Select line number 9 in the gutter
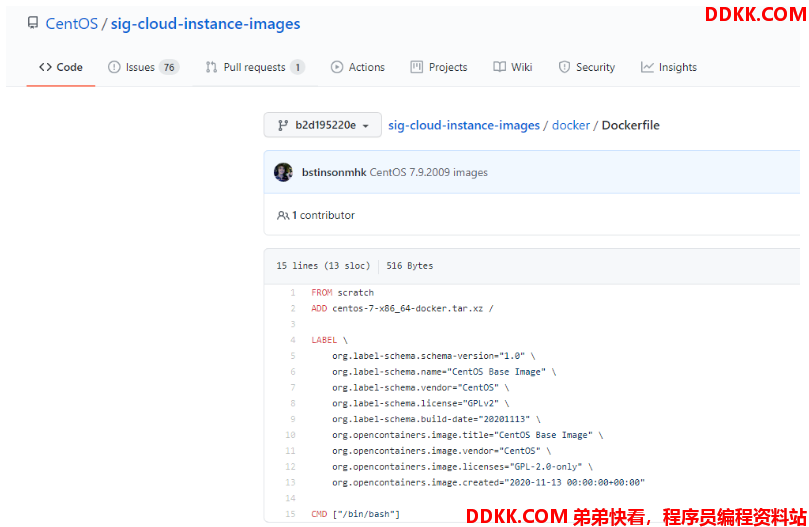The width and height of the screenshot is (809, 527). (293, 419)
